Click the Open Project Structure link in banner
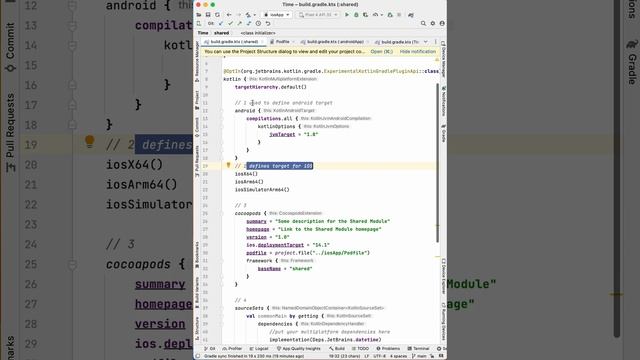The image size is (640, 360). [x=382, y=52]
